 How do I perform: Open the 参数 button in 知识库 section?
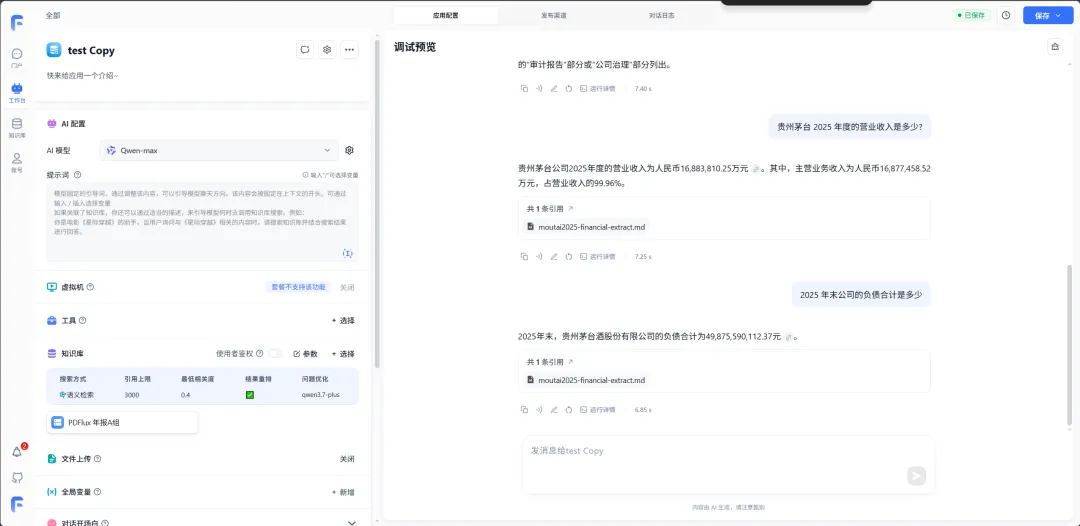[305, 354]
